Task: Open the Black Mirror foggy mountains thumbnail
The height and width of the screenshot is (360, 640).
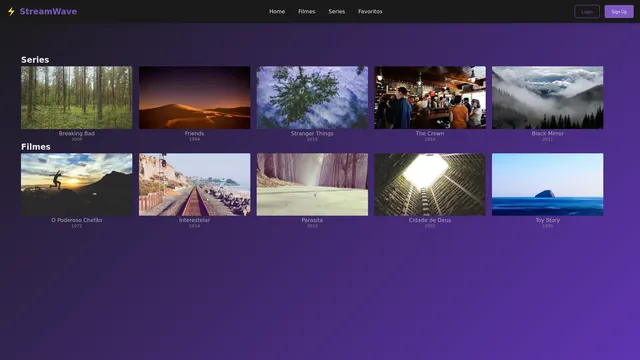Action: [547, 98]
